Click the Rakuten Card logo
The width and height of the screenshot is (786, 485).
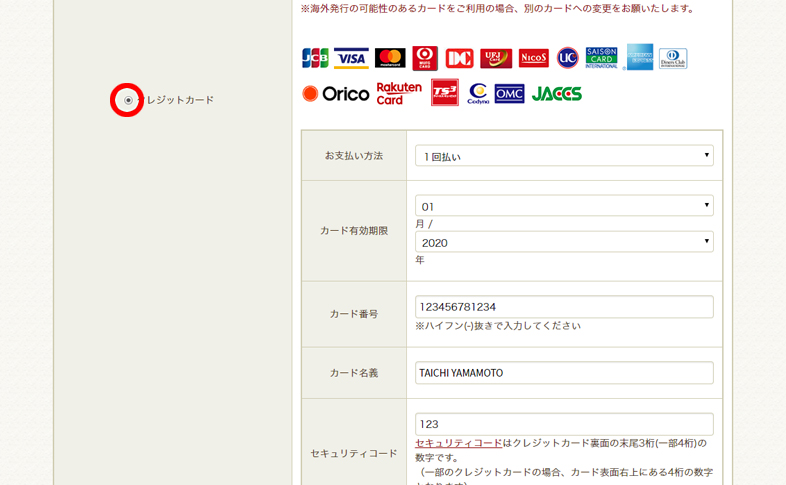(x=399, y=94)
